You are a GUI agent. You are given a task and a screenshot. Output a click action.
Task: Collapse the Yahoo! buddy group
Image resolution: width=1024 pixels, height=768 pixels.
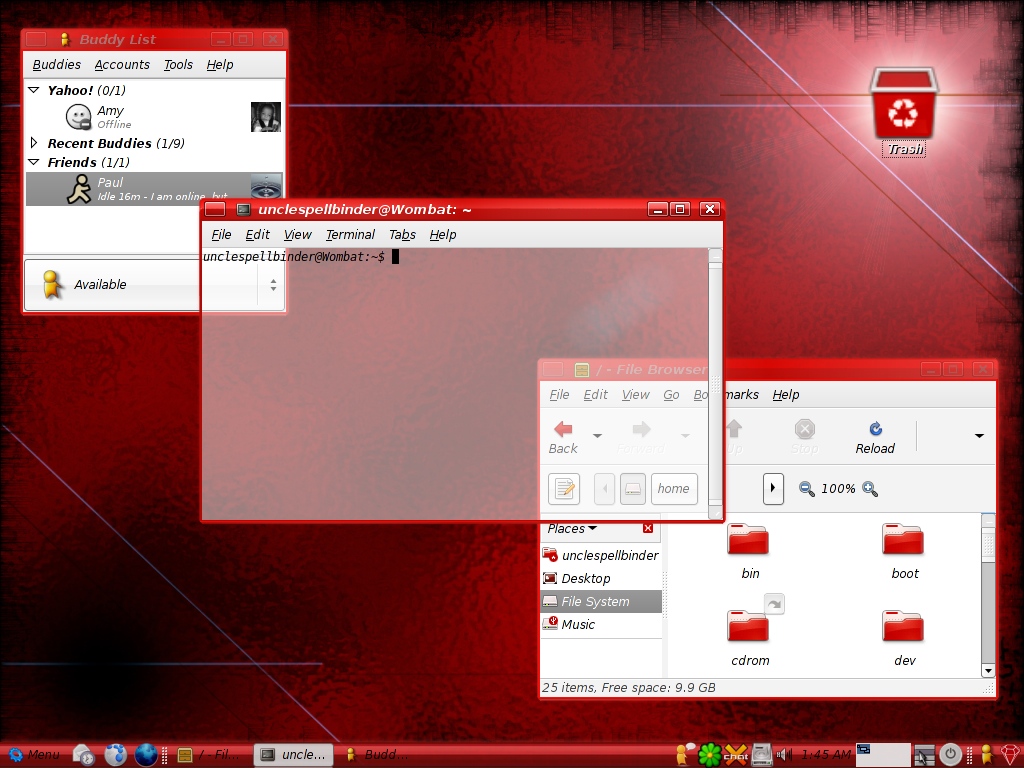[34, 90]
